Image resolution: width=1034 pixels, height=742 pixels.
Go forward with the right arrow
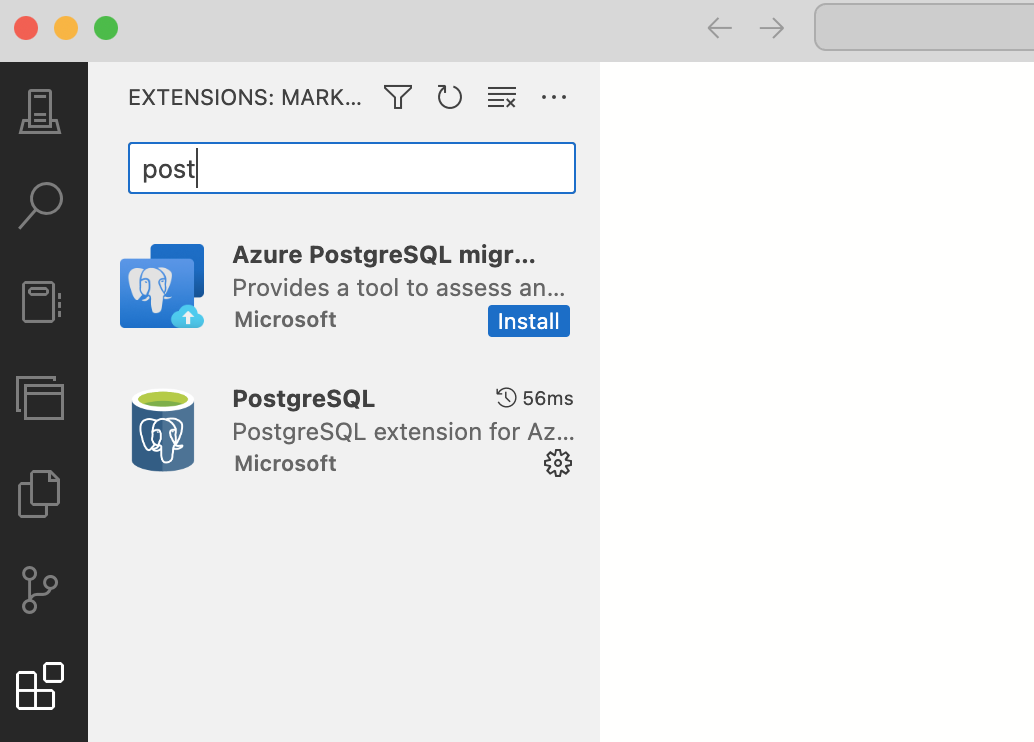[772, 28]
